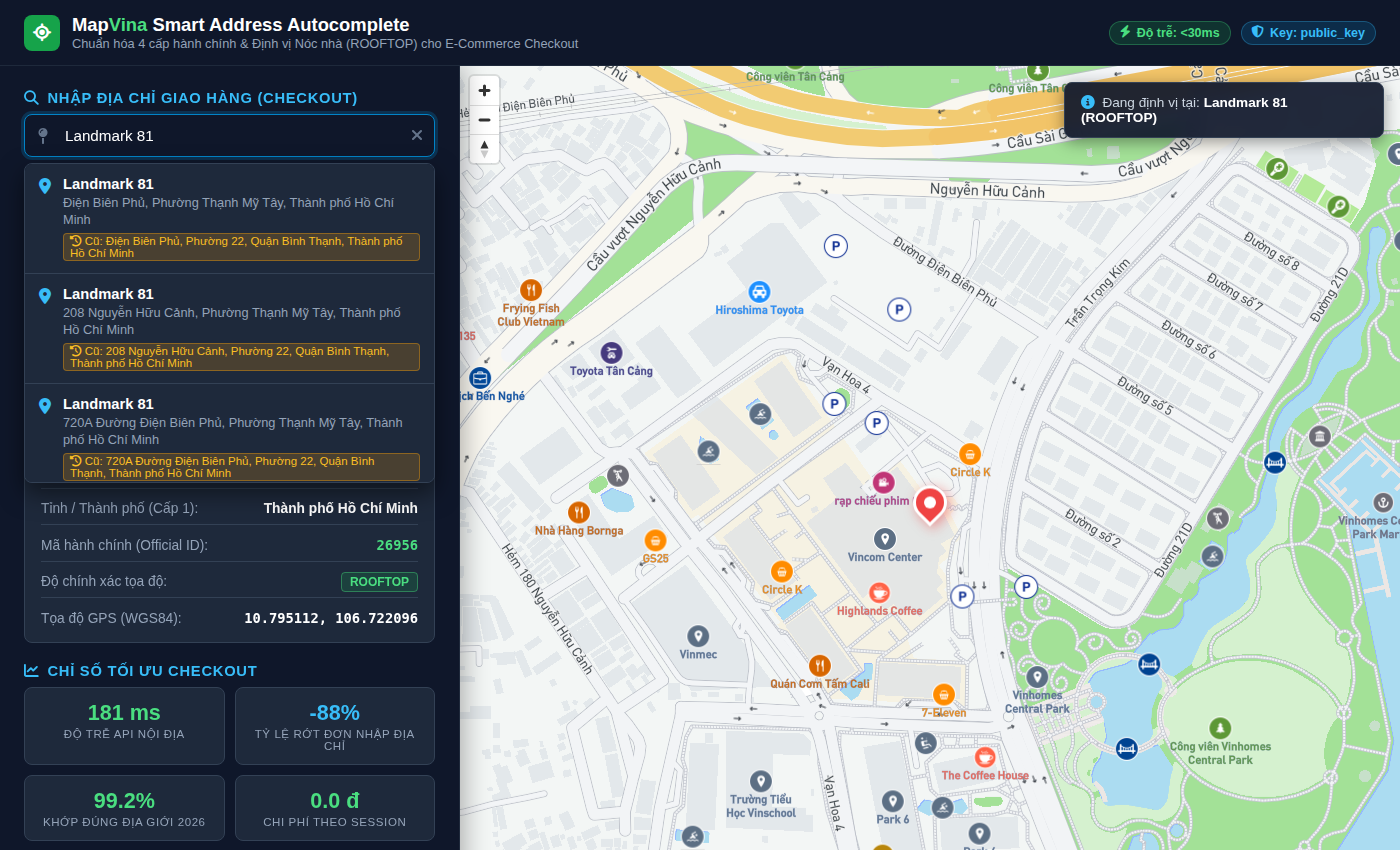Screen dimensions: 1400x850
Task: Click the Nhà Hàng Bornga restaurant icon
Action: click(x=578, y=512)
